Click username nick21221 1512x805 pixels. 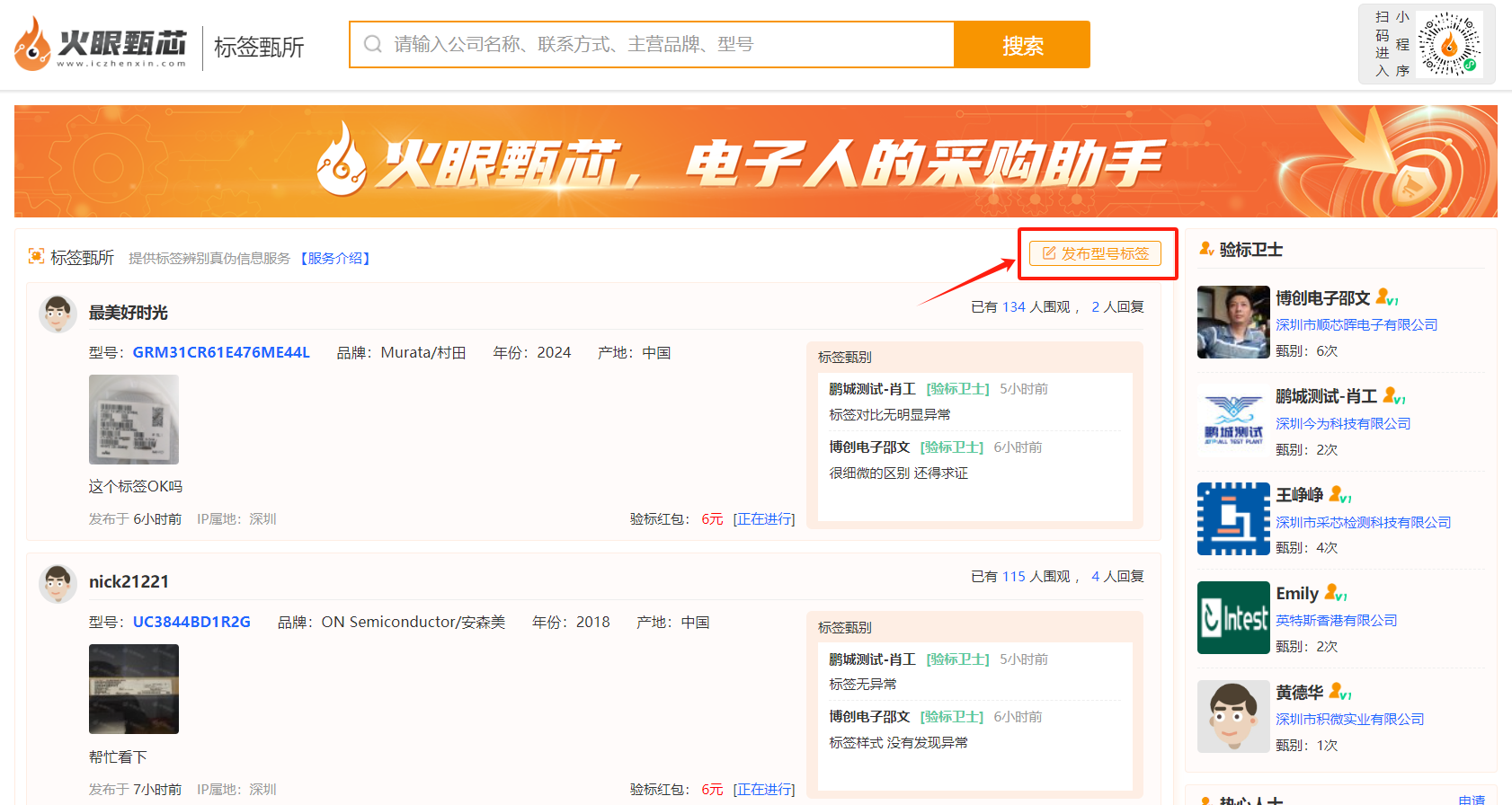(129, 581)
